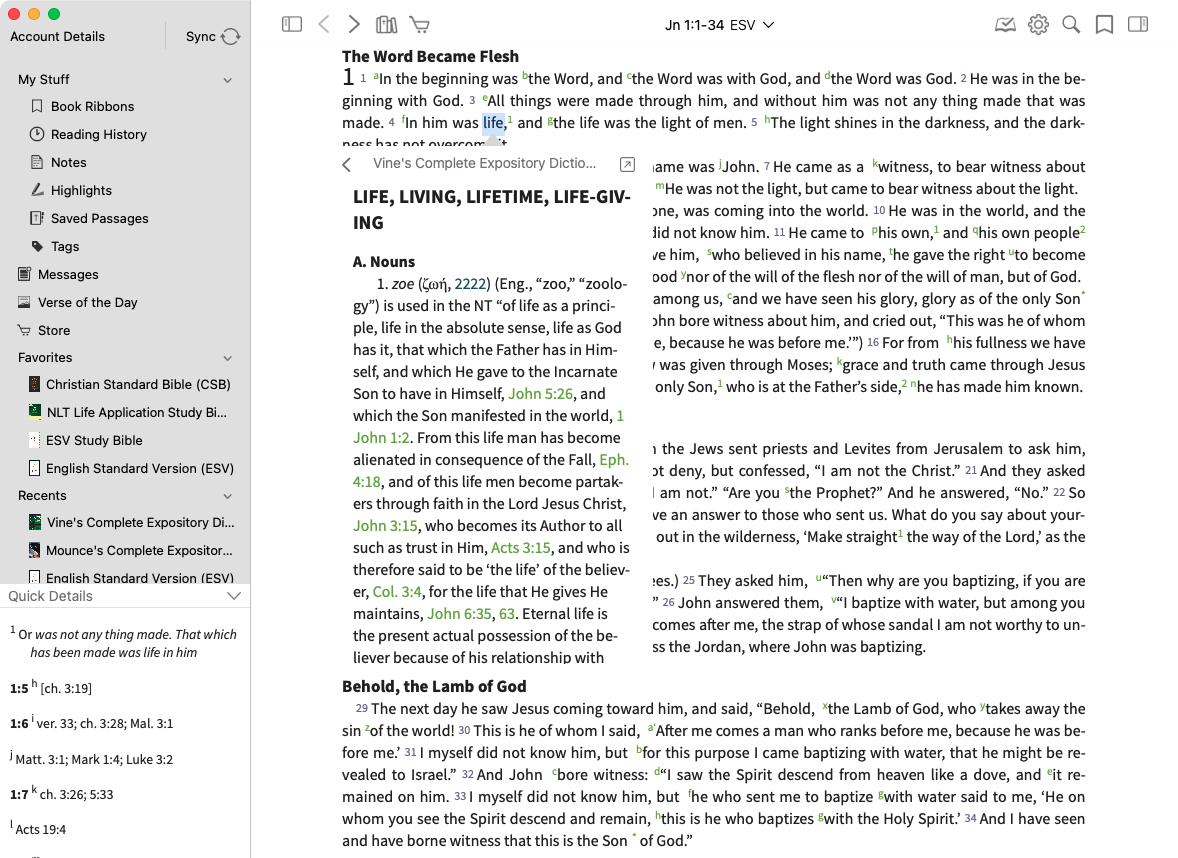Toggle the left sidebar panel icon

click(x=292, y=24)
